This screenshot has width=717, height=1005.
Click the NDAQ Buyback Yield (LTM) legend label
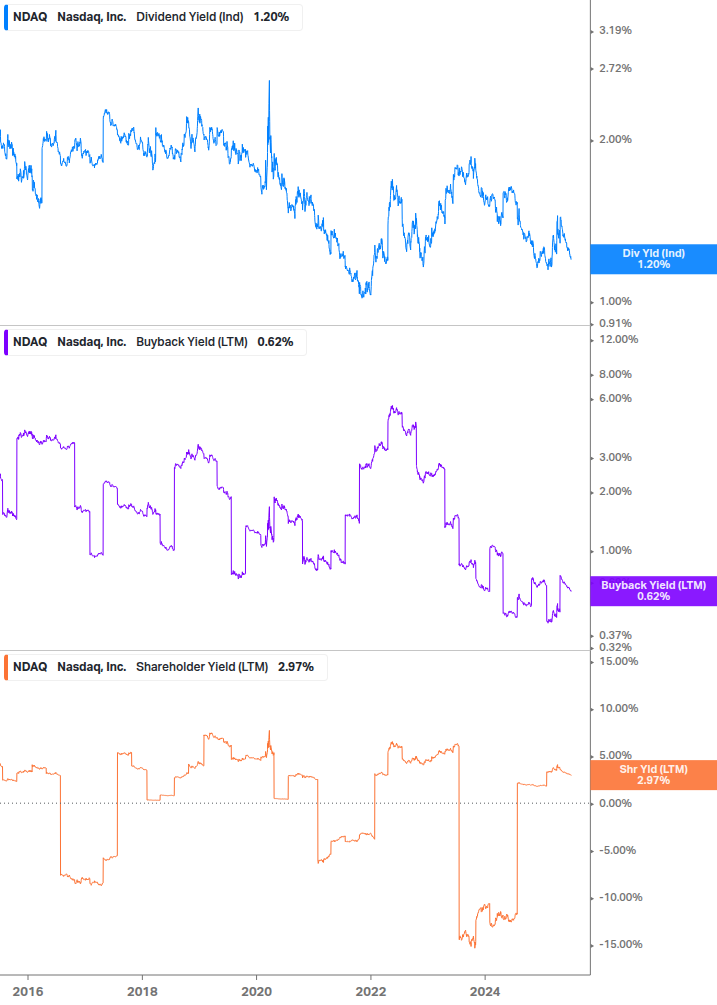pos(155,342)
